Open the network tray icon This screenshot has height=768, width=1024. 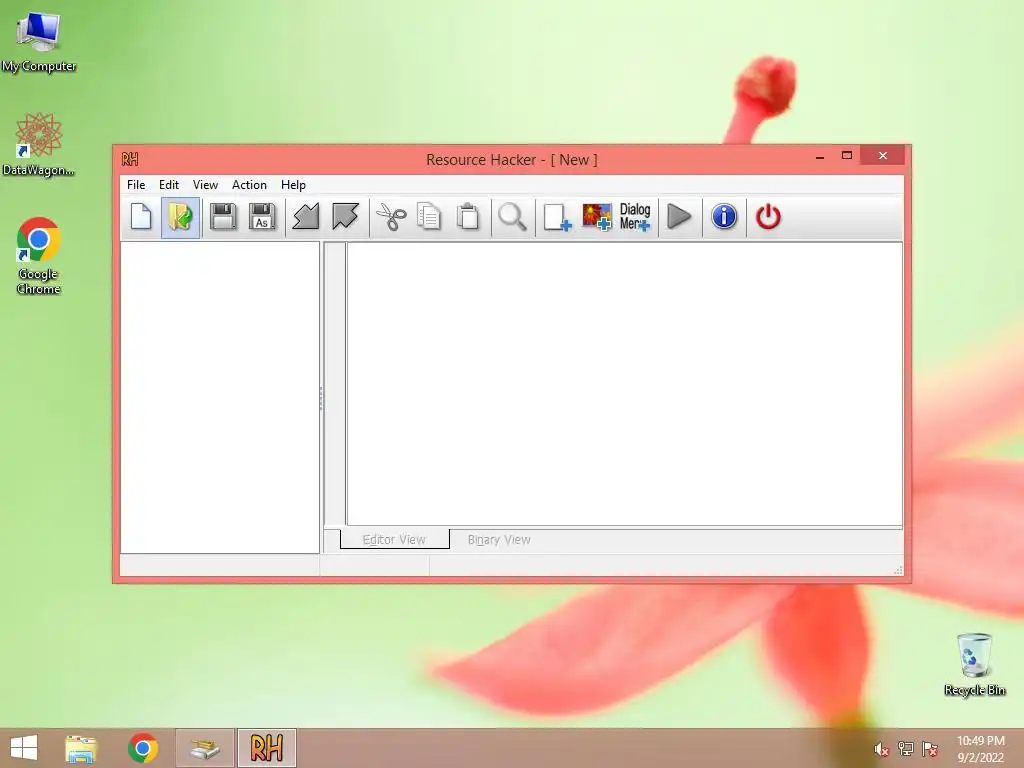(x=906, y=749)
